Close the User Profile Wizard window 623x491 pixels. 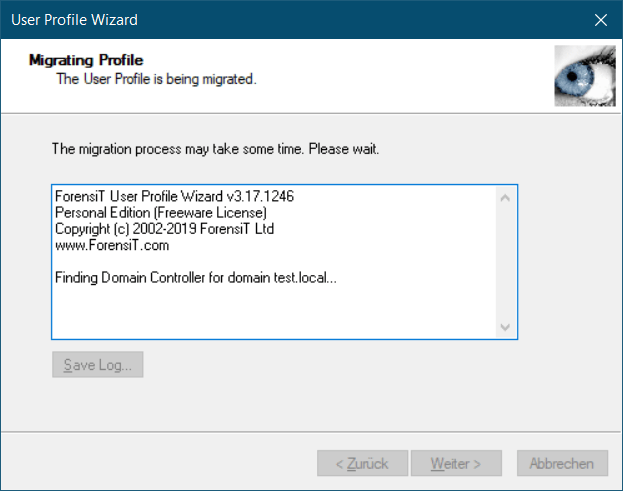600,19
